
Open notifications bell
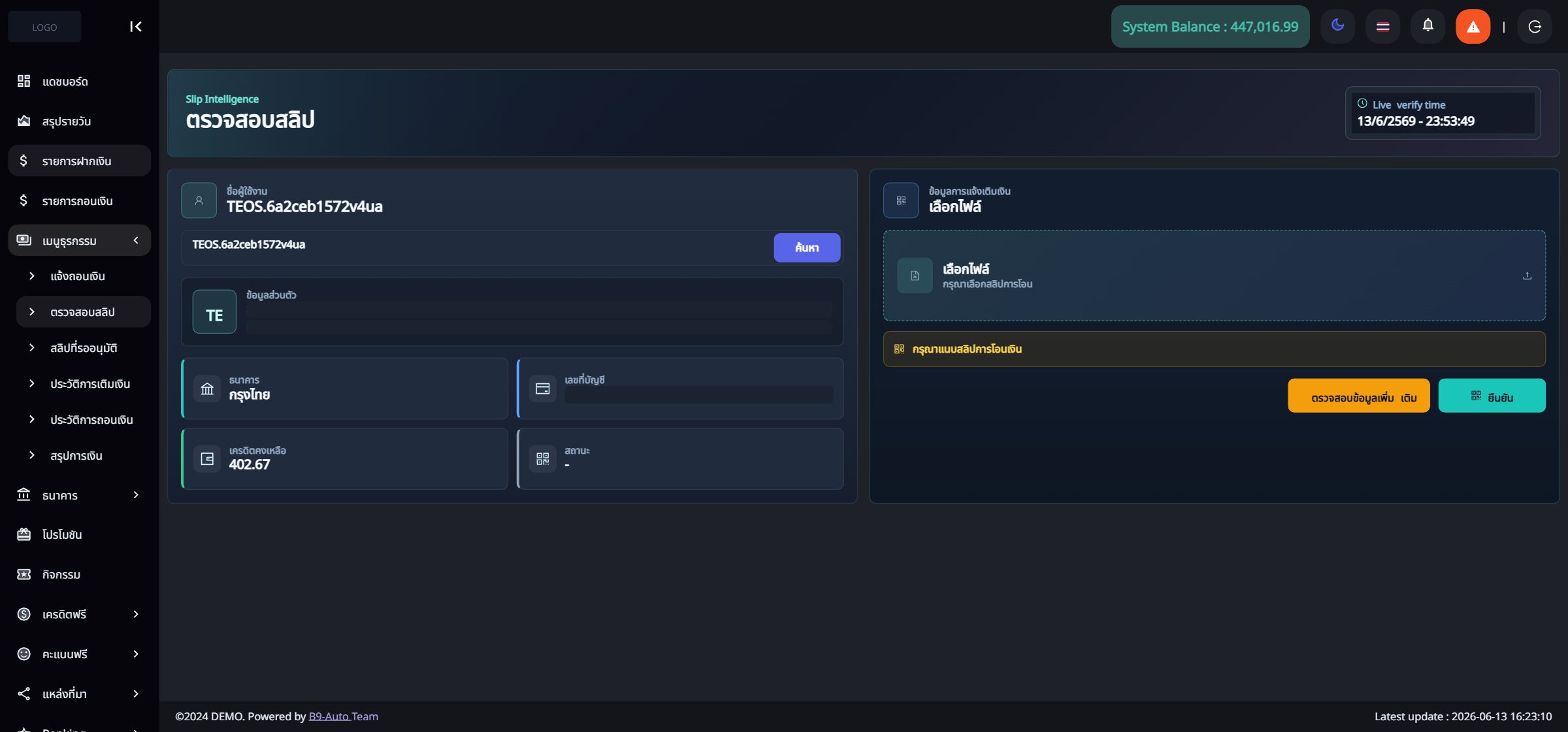pyautogui.click(x=1428, y=26)
